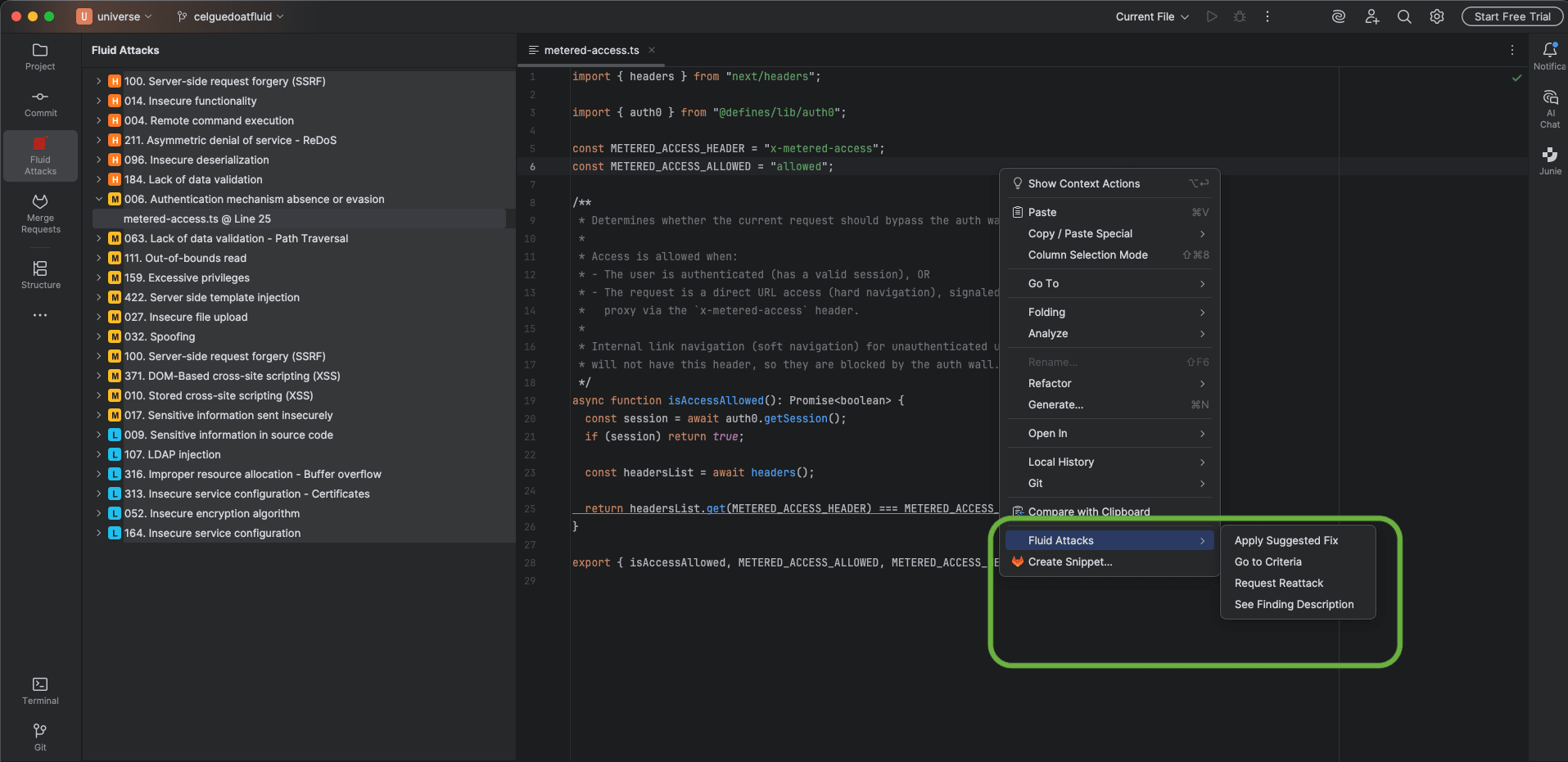The image size is (1568, 762).
Task: Open IDE settings gear
Action: tap(1437, 16)
